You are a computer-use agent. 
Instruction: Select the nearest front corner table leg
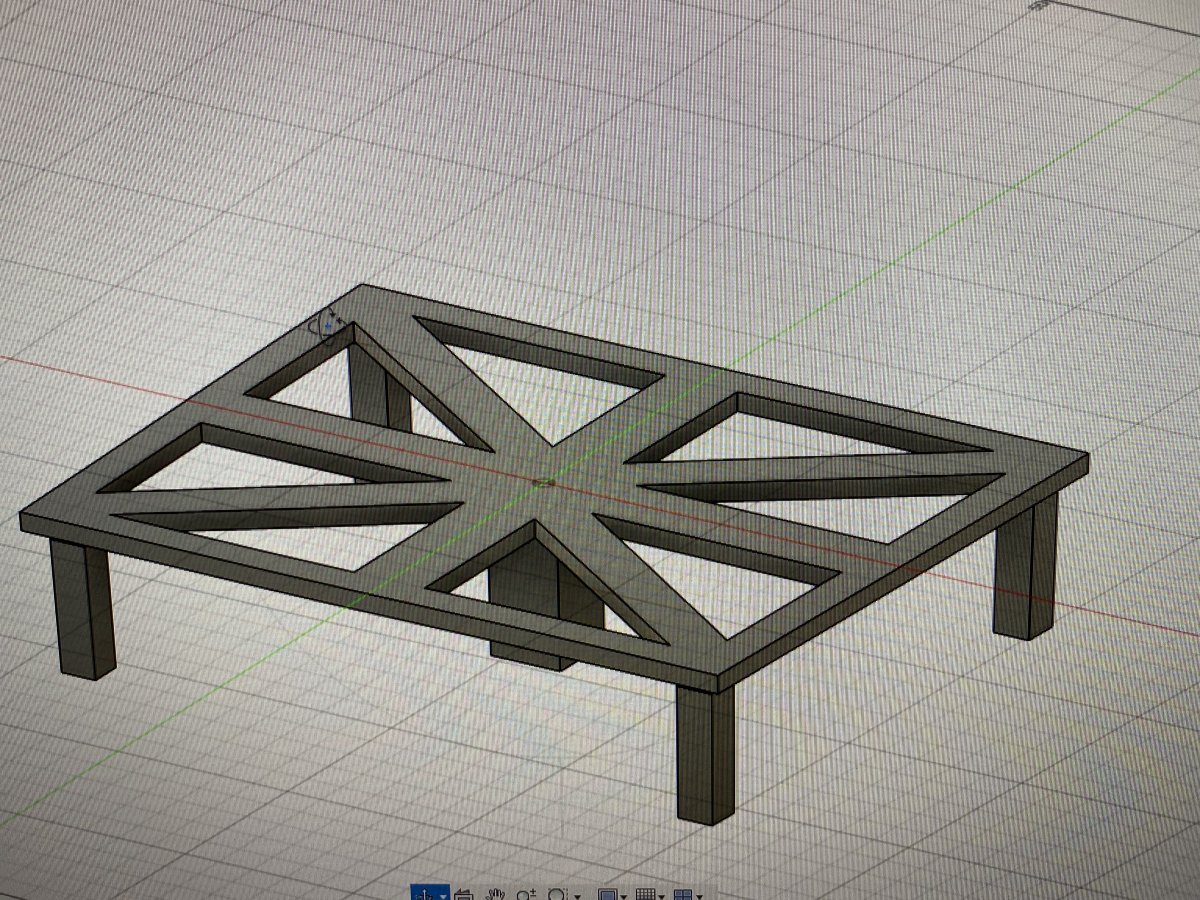point(707,756)
